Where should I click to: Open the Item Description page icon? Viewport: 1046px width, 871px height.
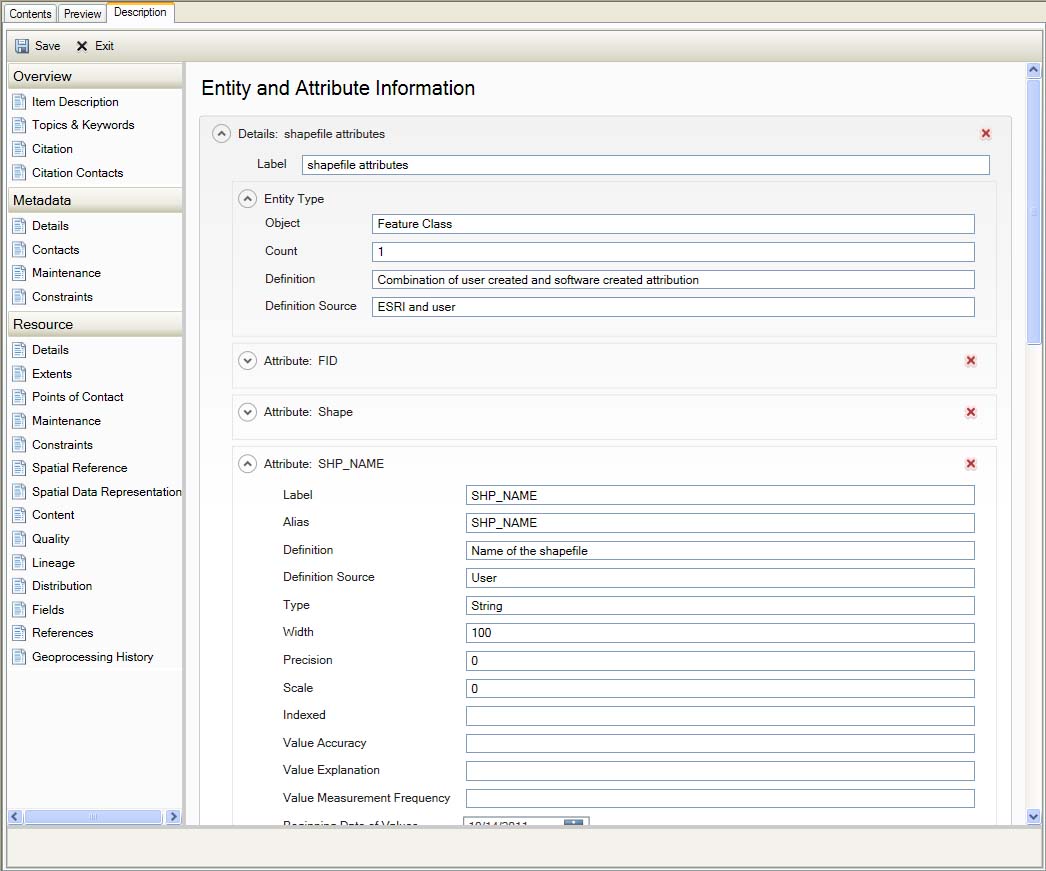point(18,102)
